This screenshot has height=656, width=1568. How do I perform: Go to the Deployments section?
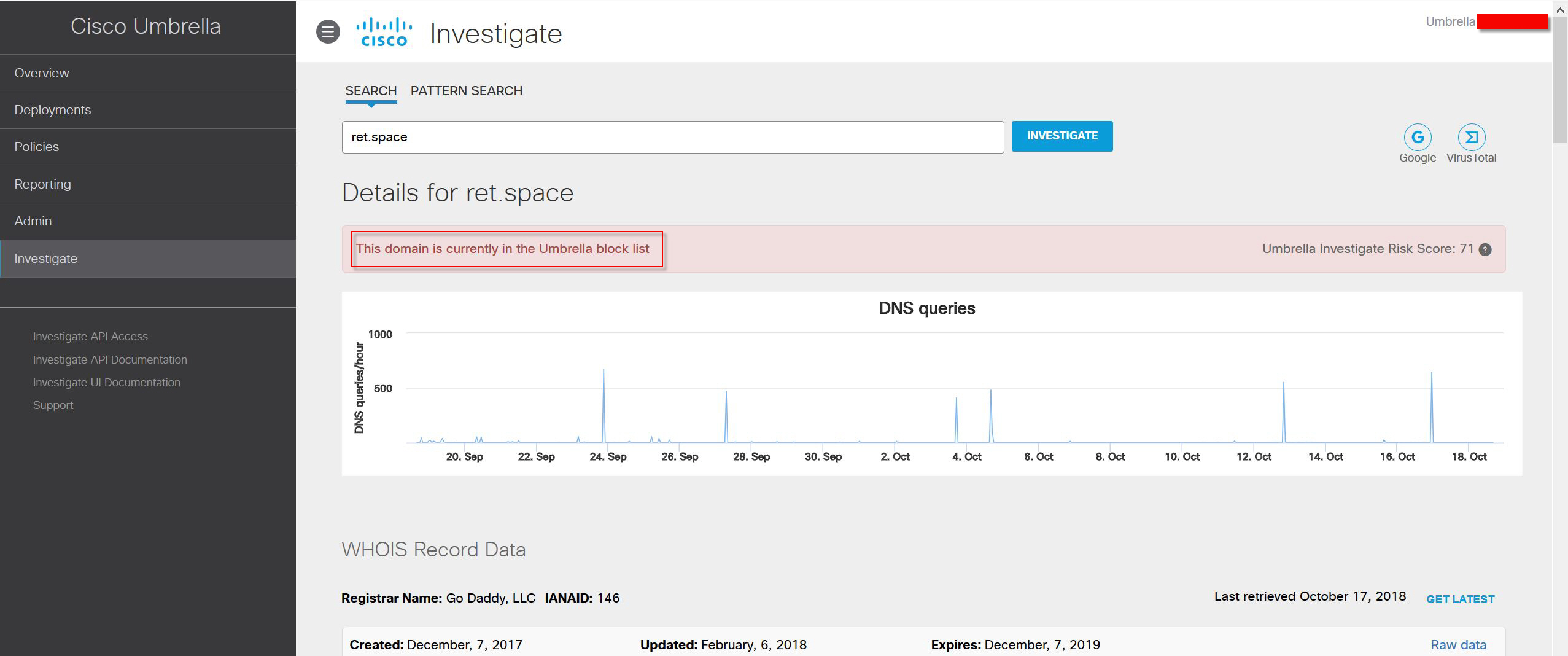53,109
